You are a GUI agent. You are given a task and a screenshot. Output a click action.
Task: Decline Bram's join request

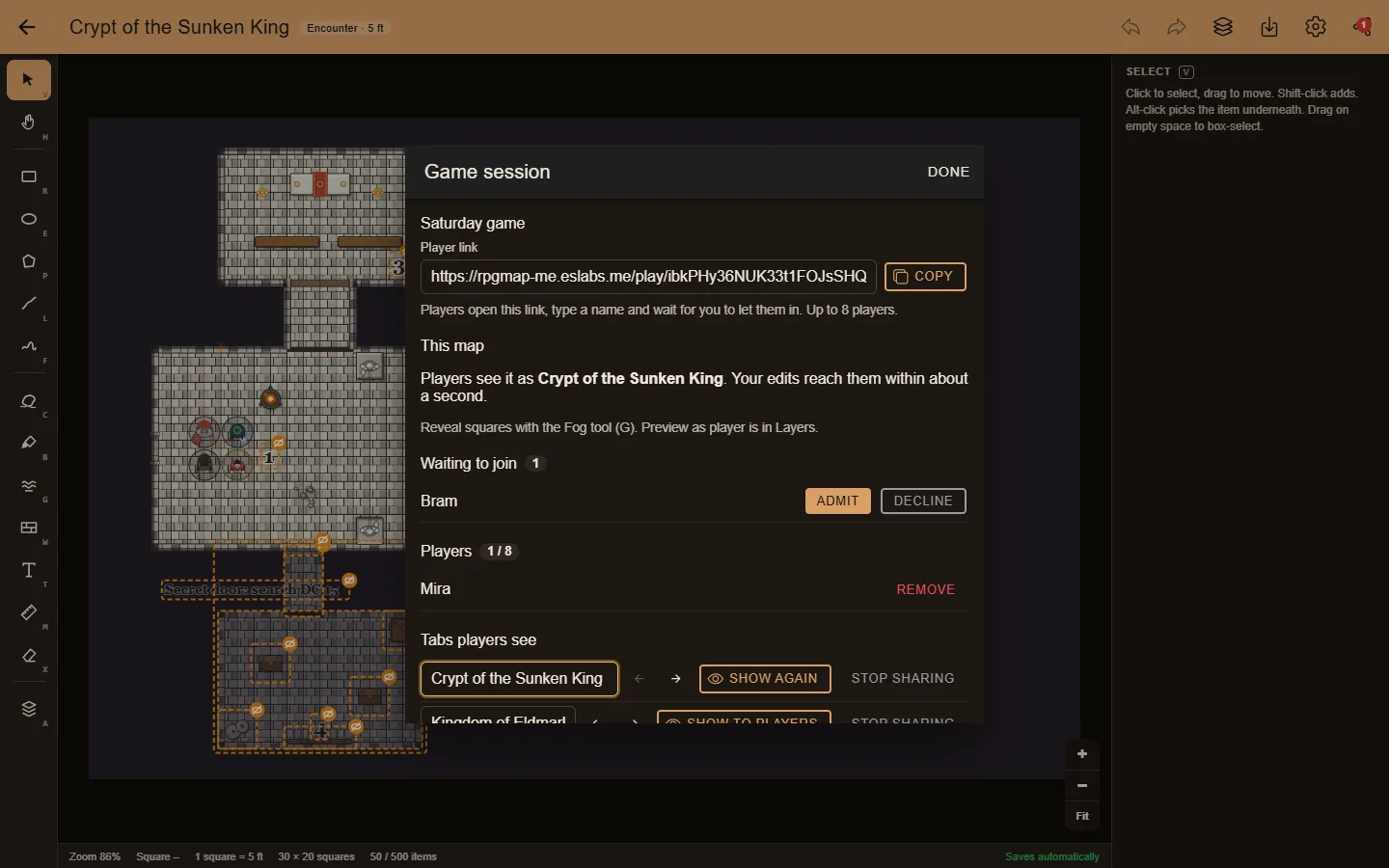[x=923, y=502]
